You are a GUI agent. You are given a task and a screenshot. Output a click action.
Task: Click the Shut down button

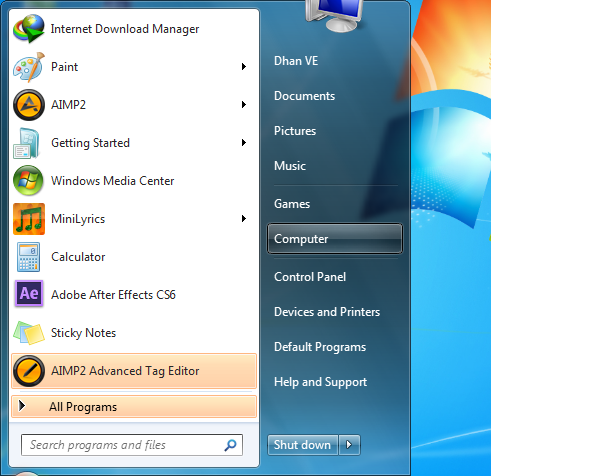pos(303,445)
